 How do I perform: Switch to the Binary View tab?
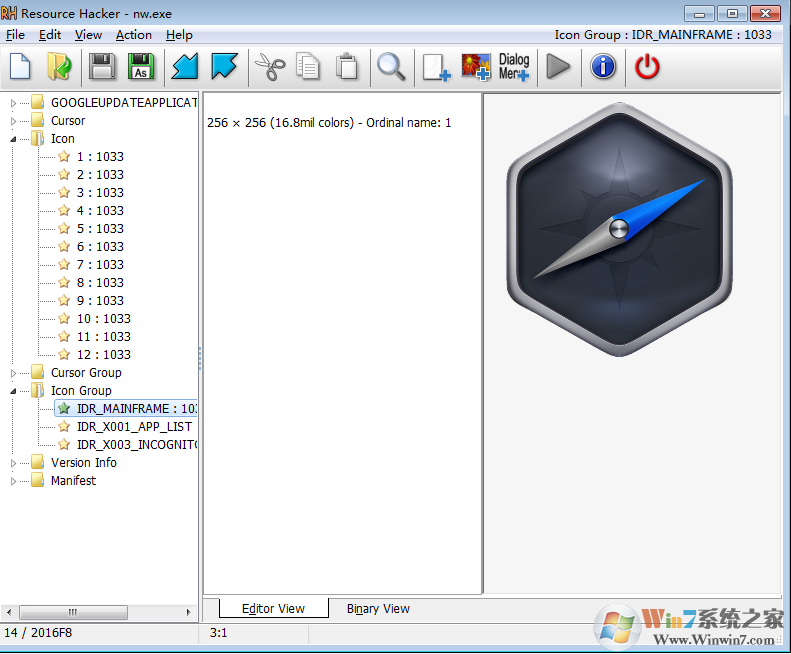coord(378,608)
